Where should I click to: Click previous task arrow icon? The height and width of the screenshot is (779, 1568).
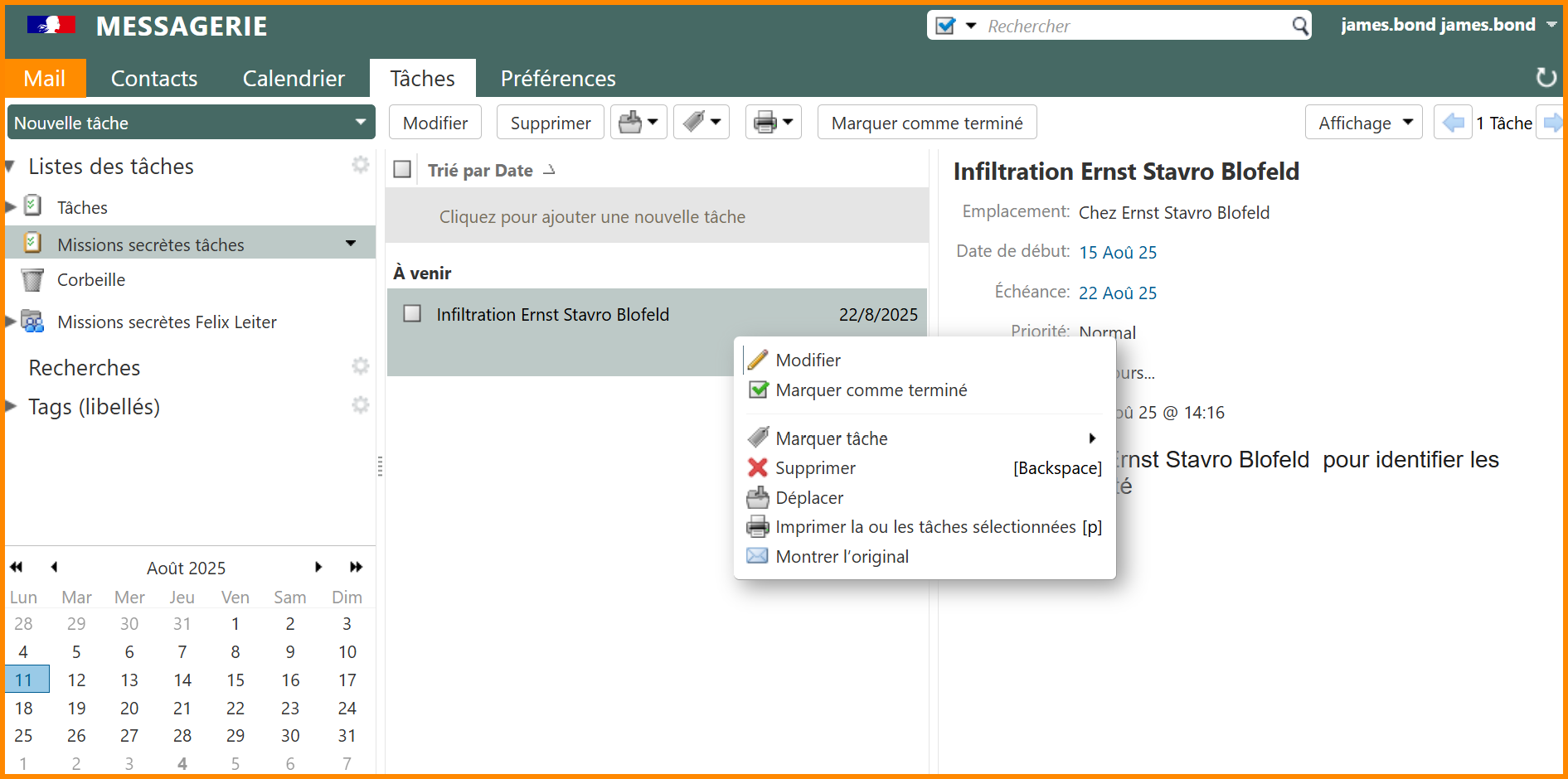click(1453, 123)
